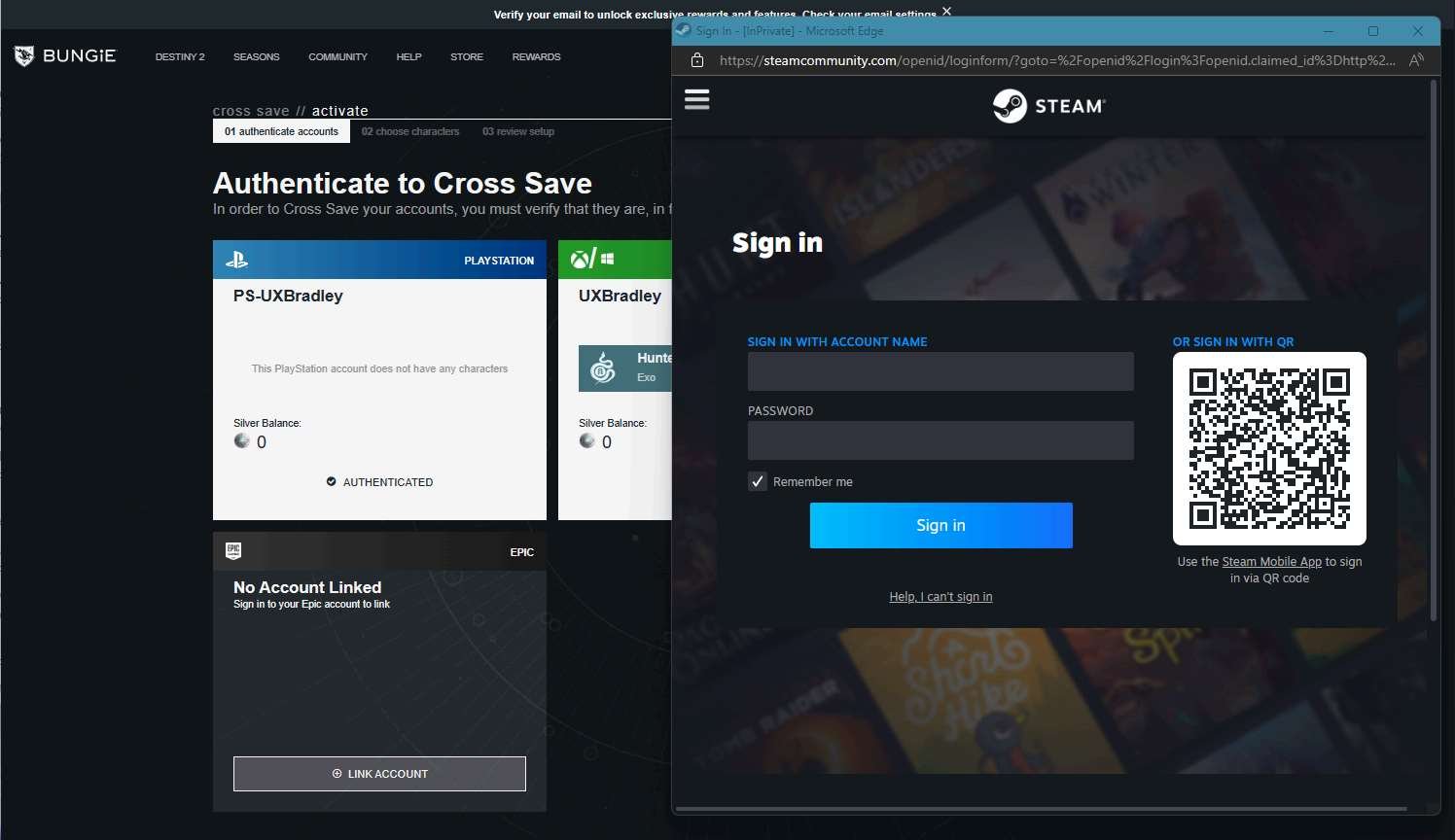Toggle the Remember me checkbox

(758, 481)
